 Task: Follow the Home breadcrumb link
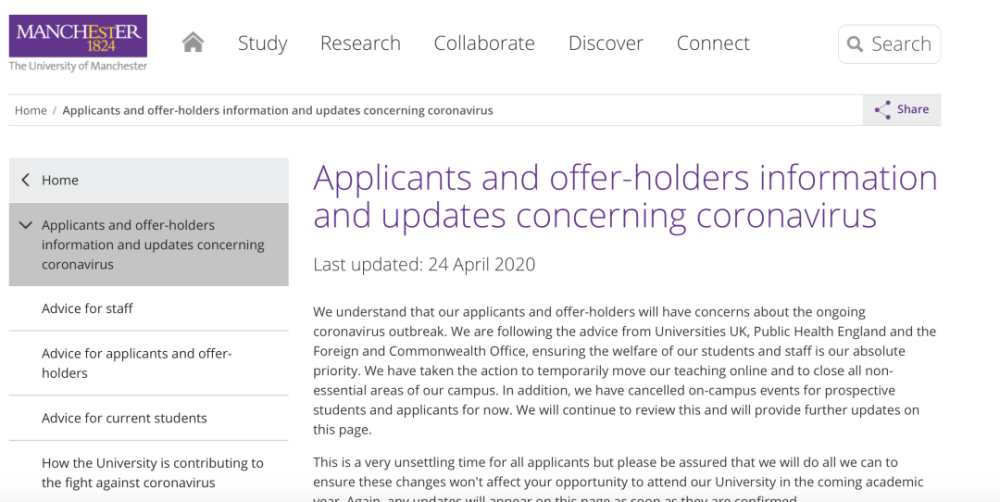click(x=30, y=110)
